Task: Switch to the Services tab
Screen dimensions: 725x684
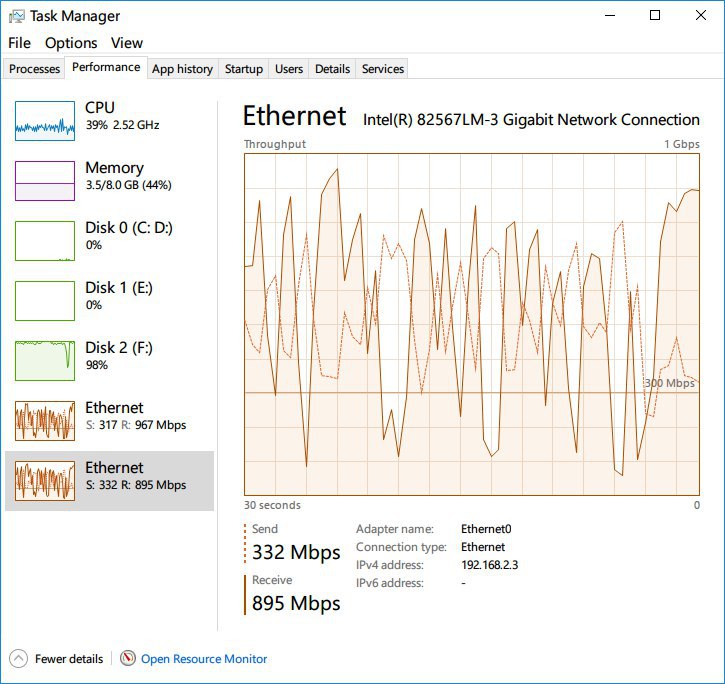Action: [382, 69]
